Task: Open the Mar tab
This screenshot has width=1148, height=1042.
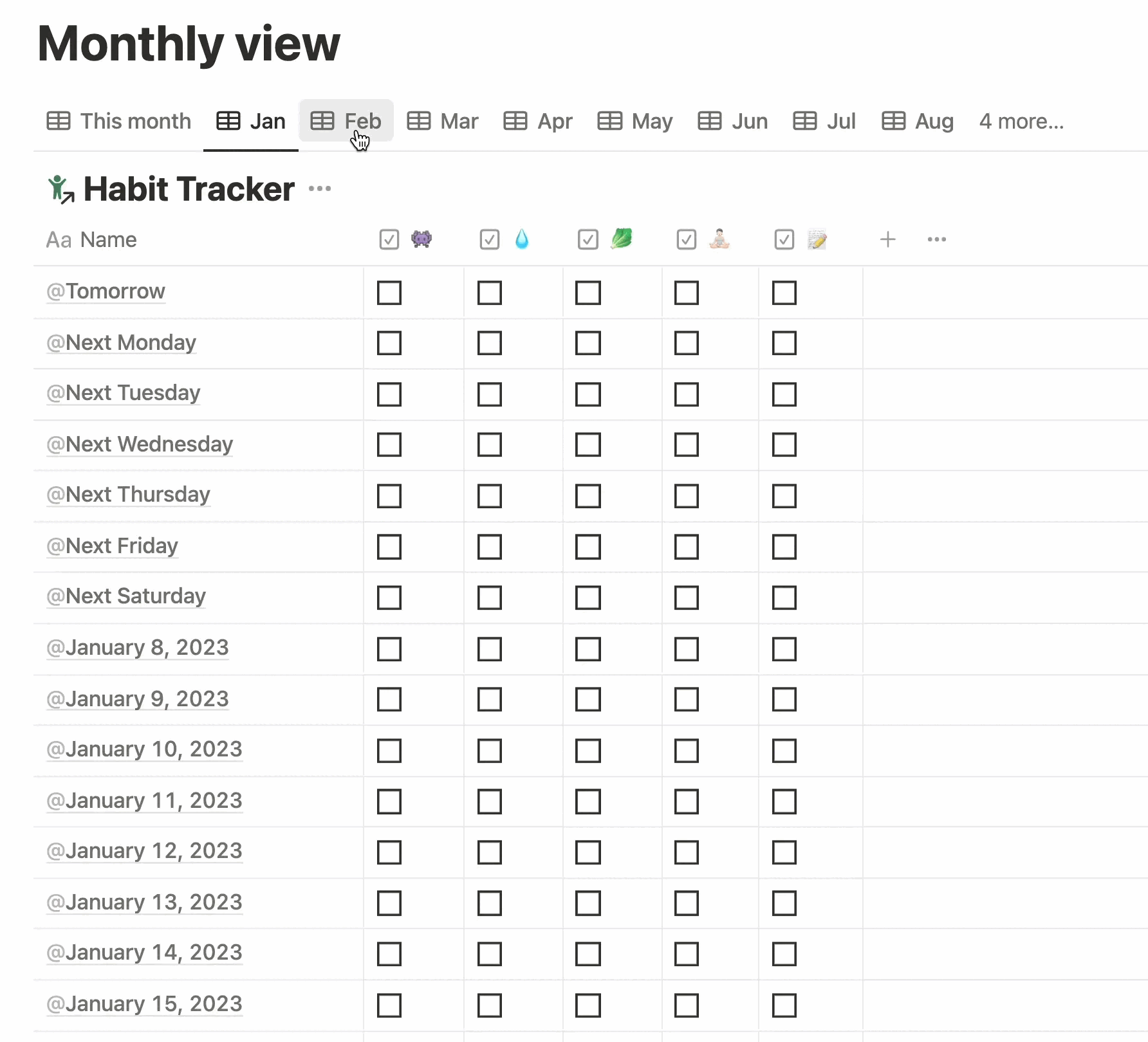Action: coord(443,121)
